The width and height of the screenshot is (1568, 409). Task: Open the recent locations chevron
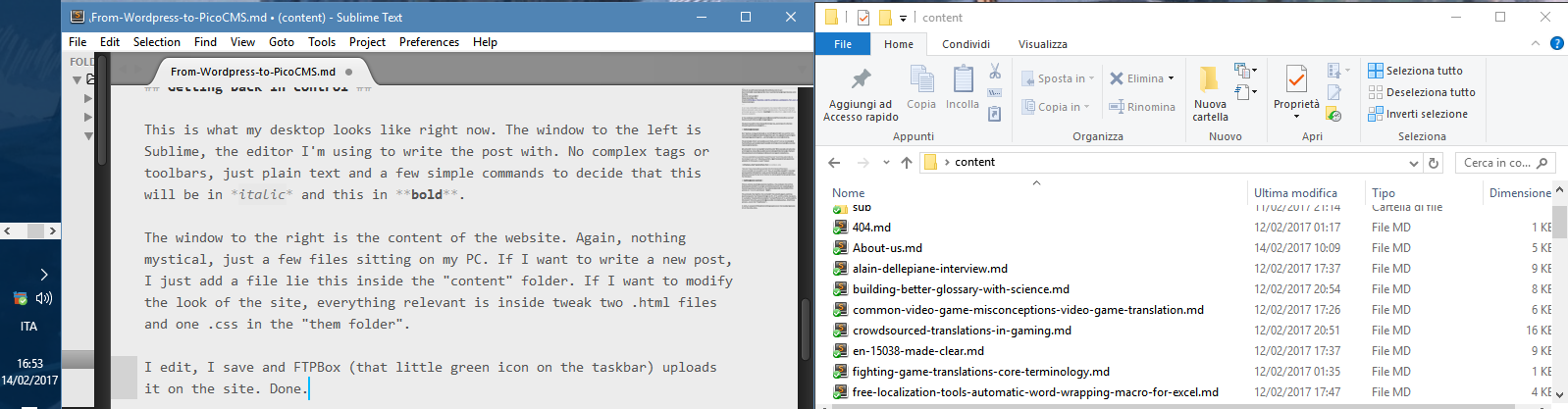(x=886, y=163)
